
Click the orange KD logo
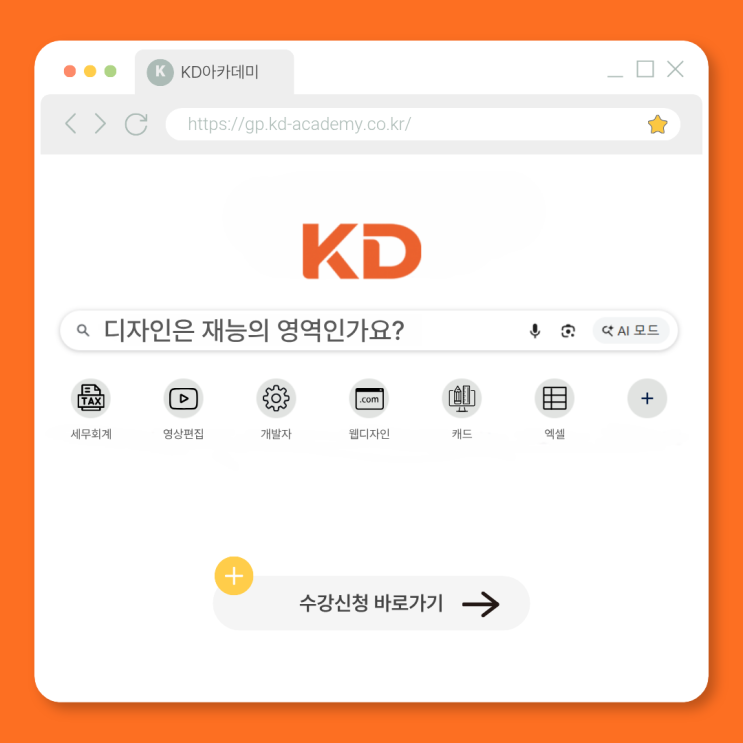(362, 251)
